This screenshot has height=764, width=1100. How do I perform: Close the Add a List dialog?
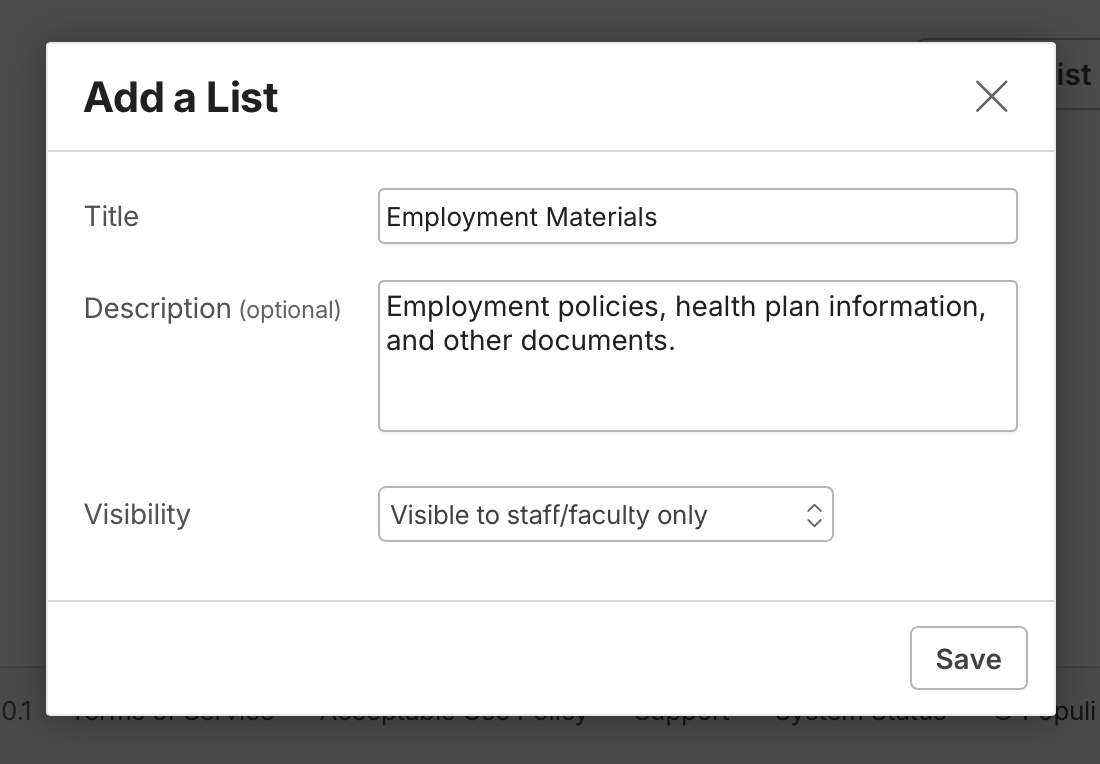pos(991,96)
